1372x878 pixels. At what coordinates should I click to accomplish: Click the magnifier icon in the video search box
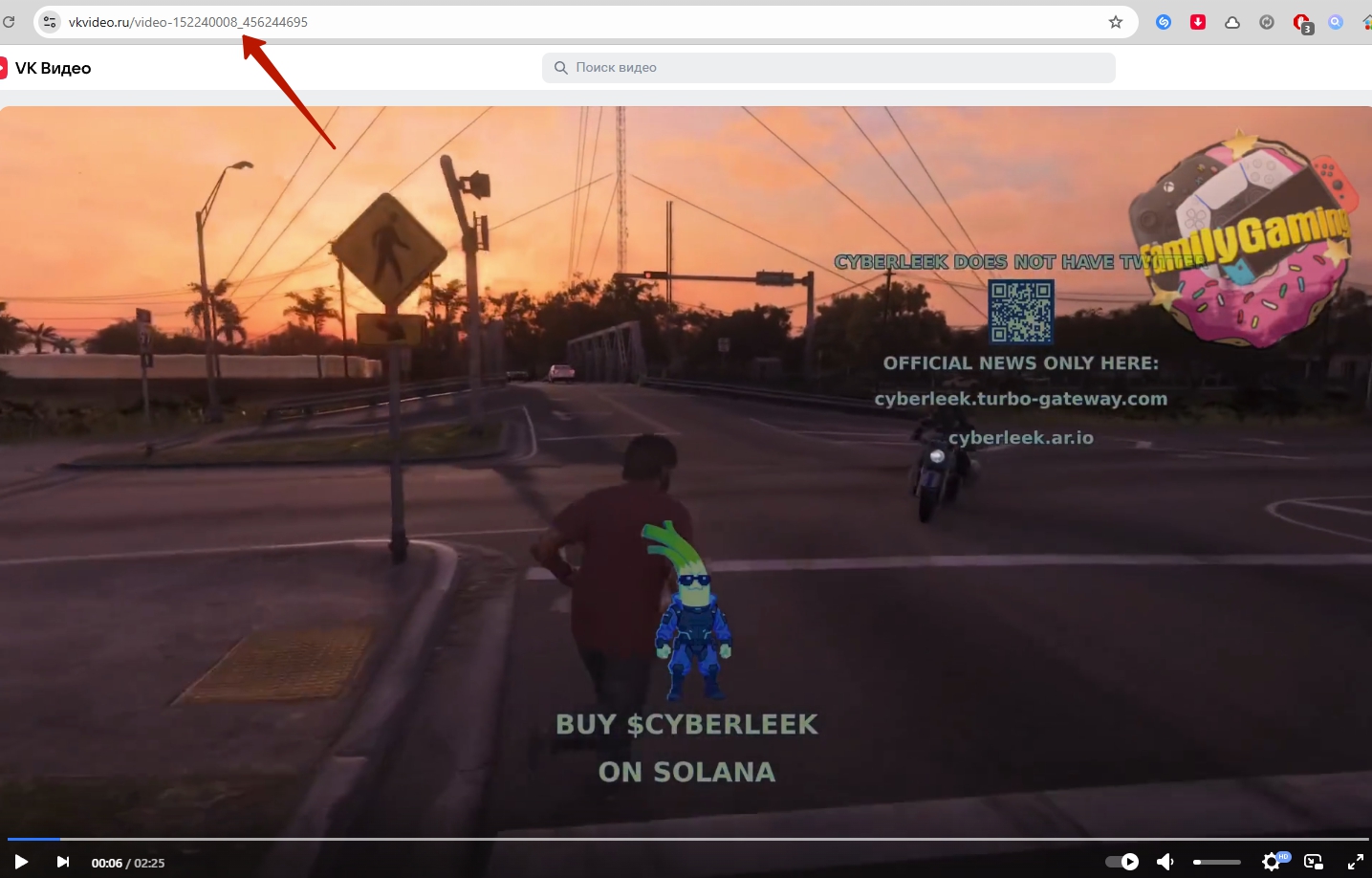(x=561, y=68)
